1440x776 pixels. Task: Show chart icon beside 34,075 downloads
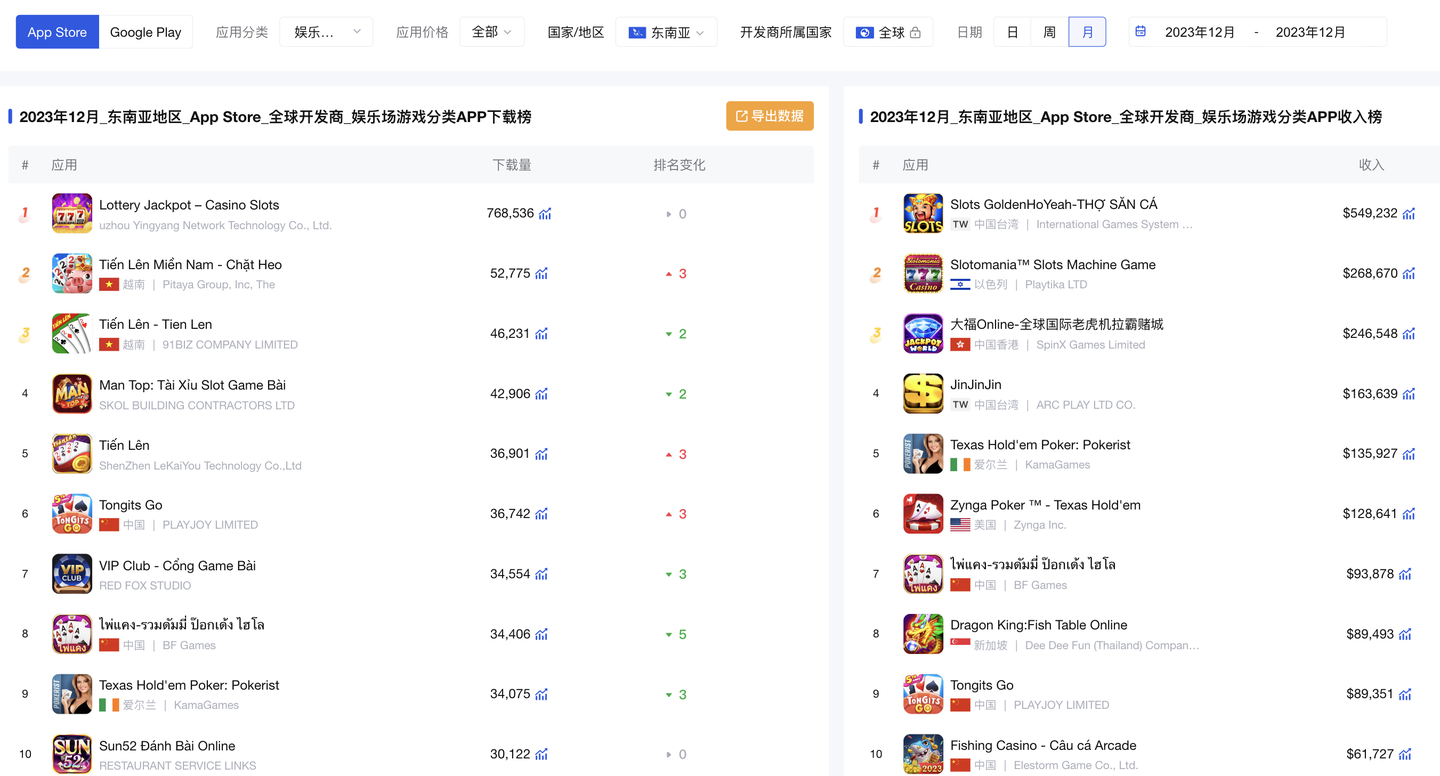pyautogui.click(x=541, y=694)
